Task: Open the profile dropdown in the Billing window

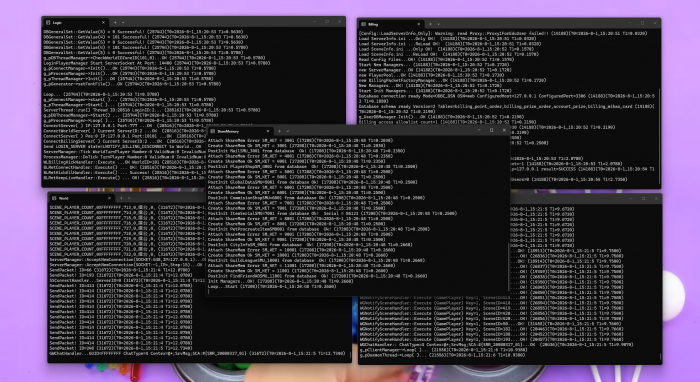Action: (x=438, y=24)
